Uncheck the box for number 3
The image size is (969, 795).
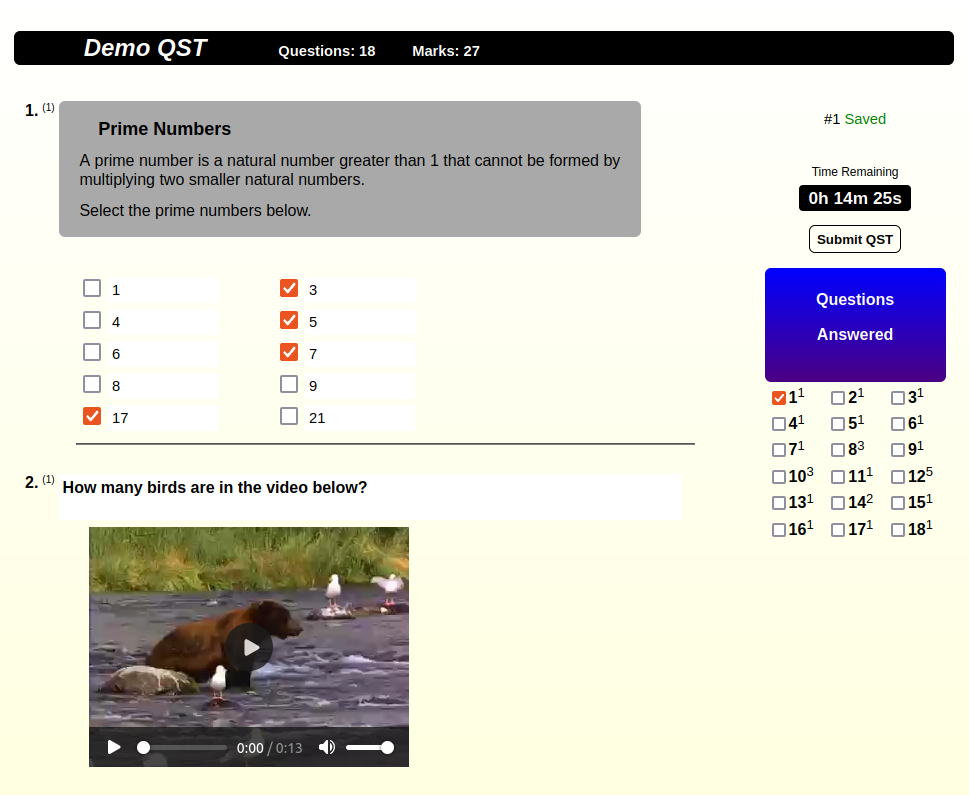pos(289,289)
